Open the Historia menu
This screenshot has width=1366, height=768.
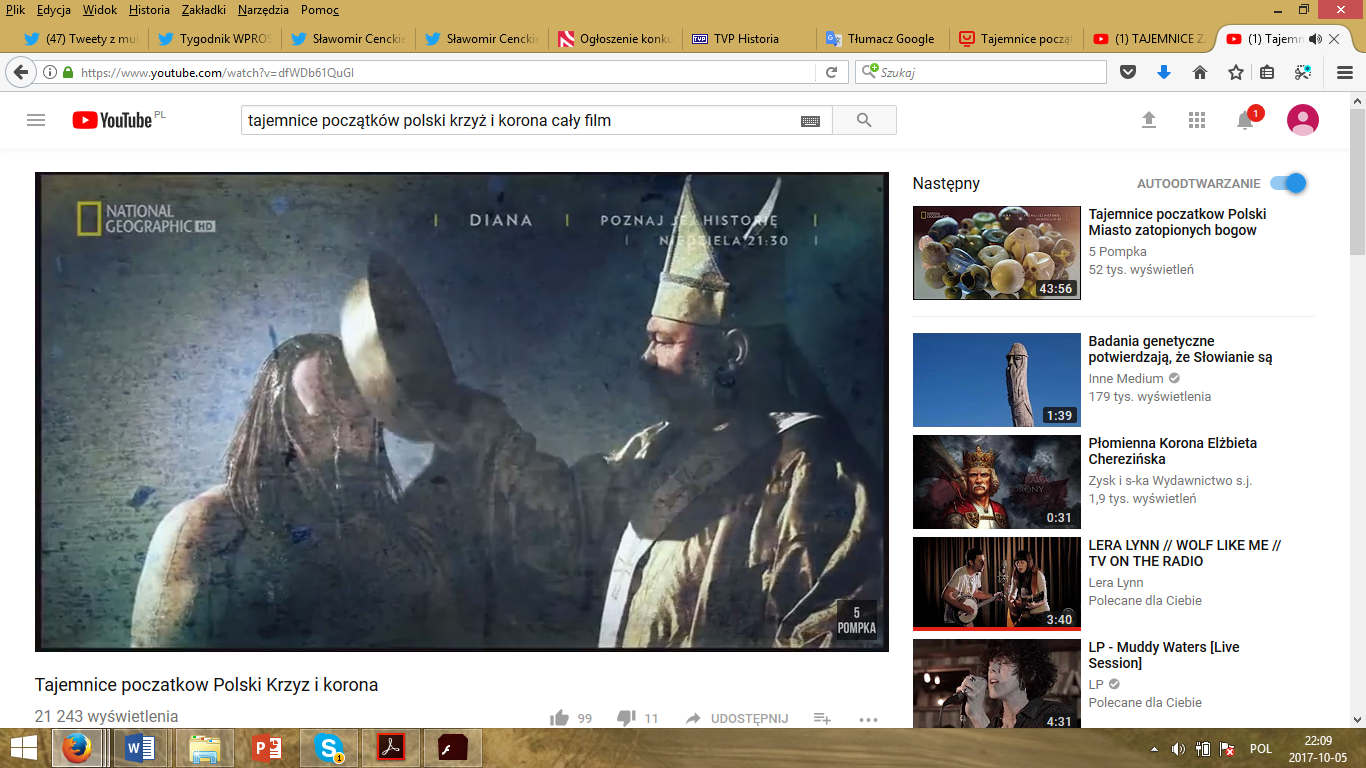pos(150,10)
